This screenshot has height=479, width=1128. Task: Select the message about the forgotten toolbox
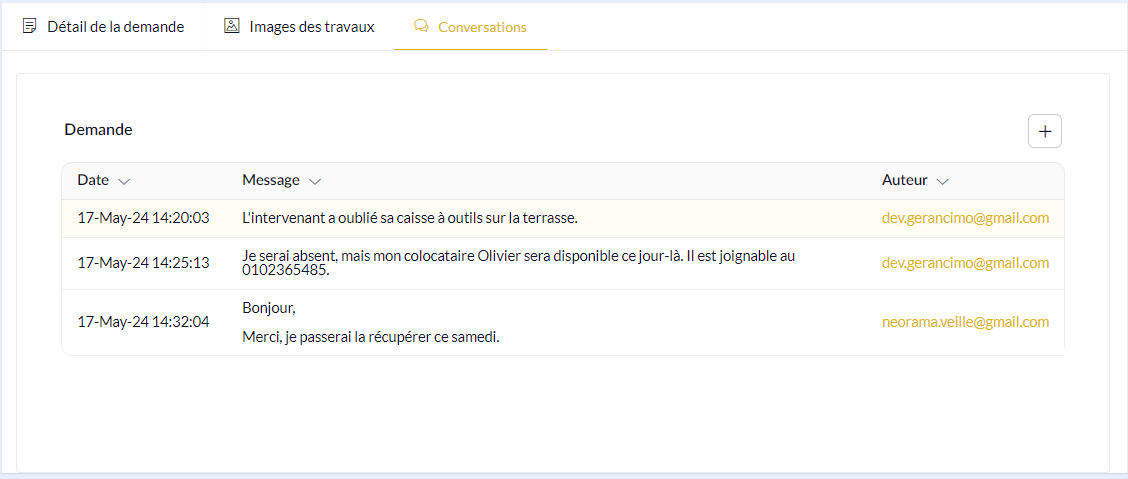[x=410, y=218]
